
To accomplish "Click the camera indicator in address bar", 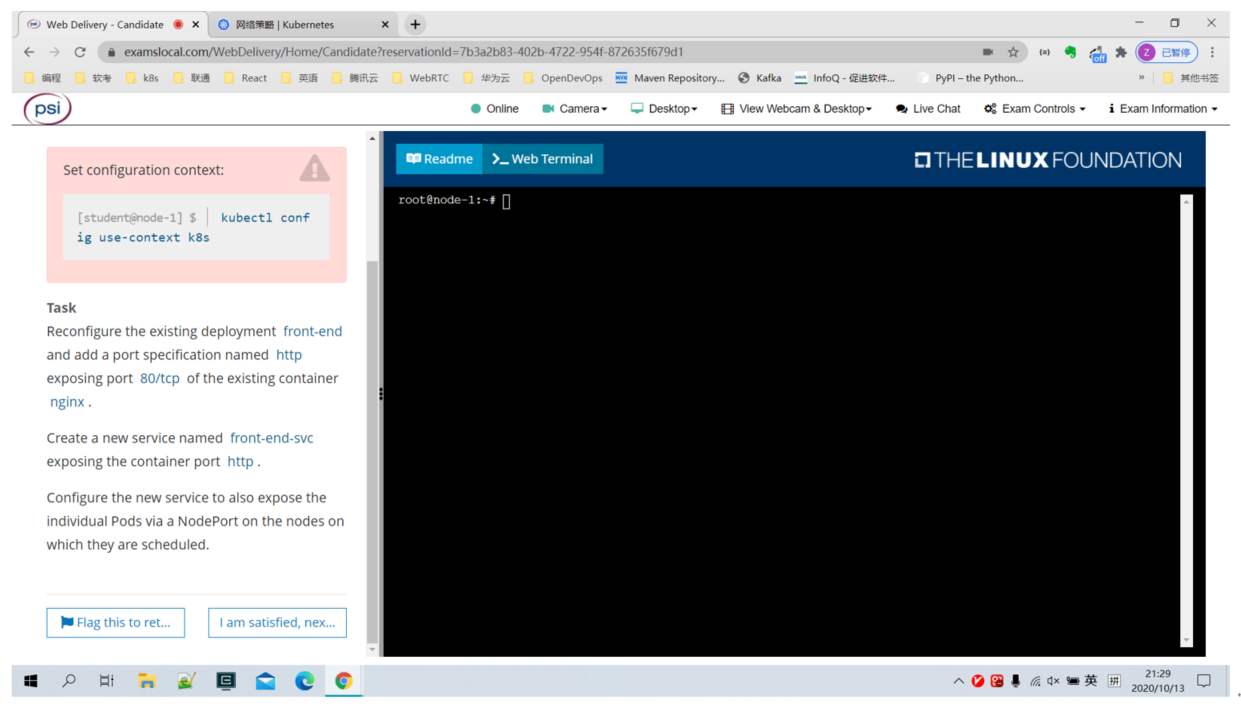I will click(x=988, y=52).
